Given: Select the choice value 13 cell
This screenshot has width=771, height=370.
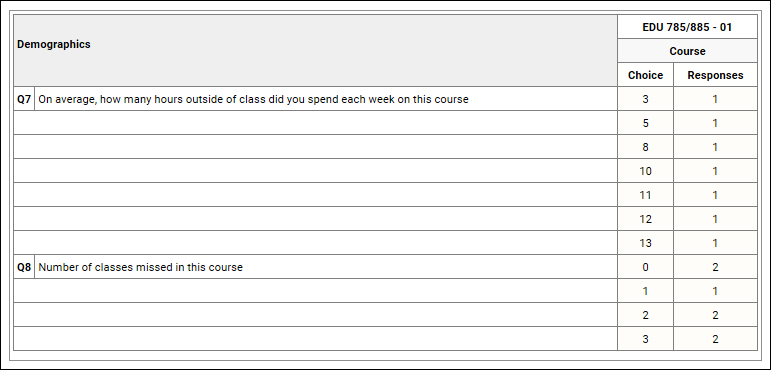Looking at the screenshot, I should [645, 243].
